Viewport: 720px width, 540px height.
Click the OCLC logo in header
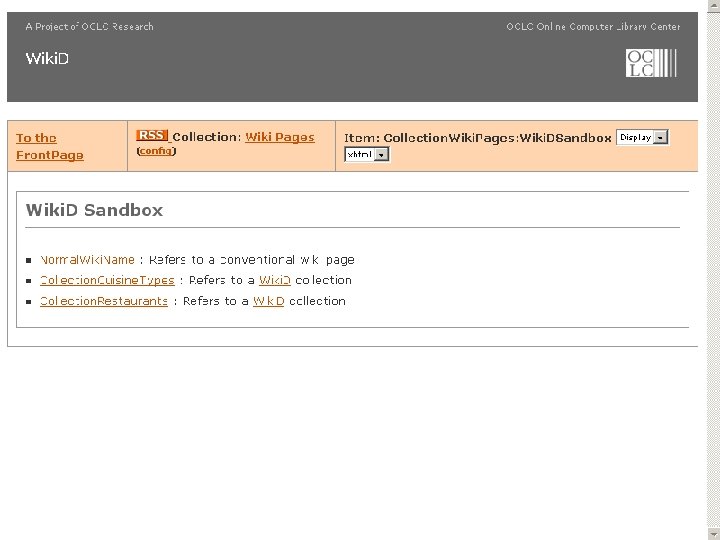click(x=651, y=63)
